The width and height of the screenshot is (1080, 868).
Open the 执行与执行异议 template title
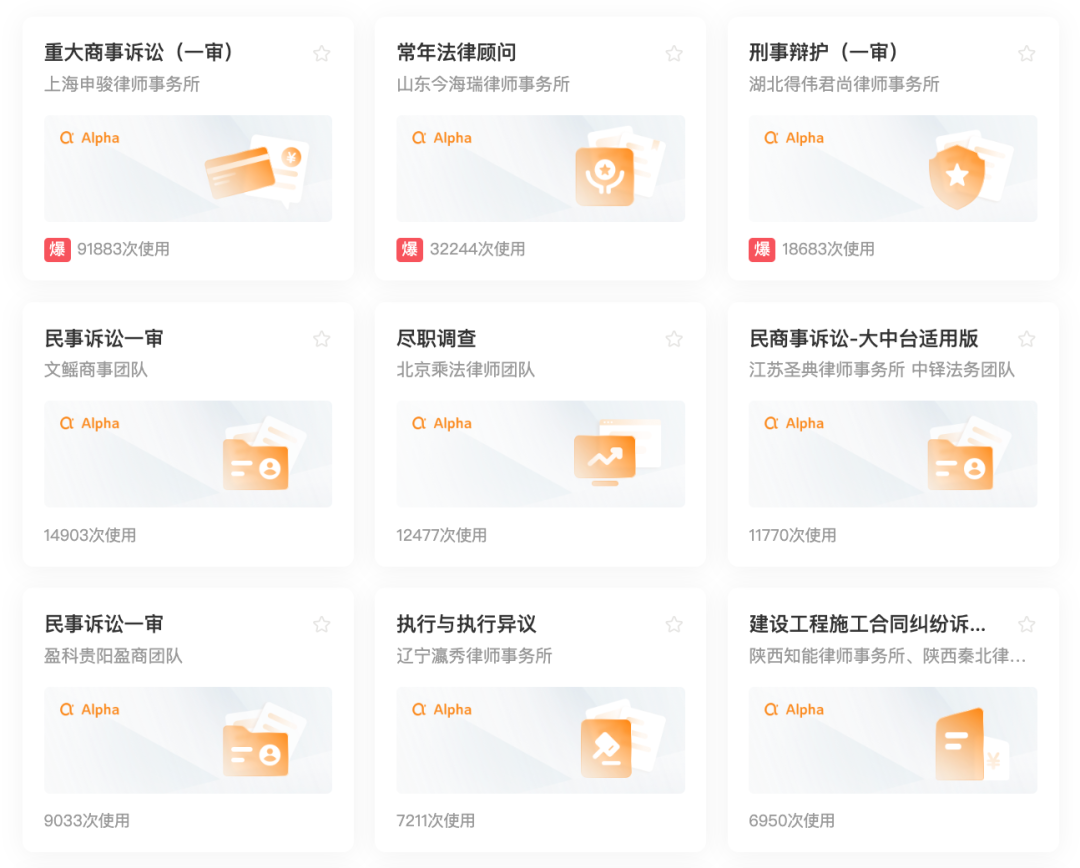pyautogui.click(x=466, y=624)
